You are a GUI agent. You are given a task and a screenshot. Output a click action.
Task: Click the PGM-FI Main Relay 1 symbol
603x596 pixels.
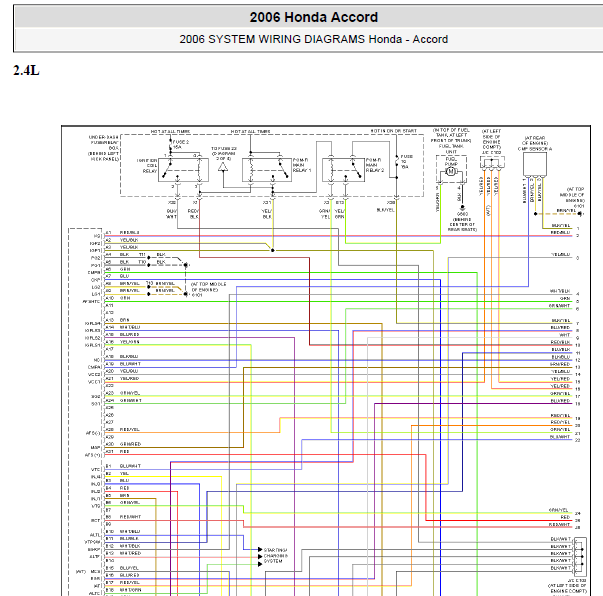[x=267, y=170]
